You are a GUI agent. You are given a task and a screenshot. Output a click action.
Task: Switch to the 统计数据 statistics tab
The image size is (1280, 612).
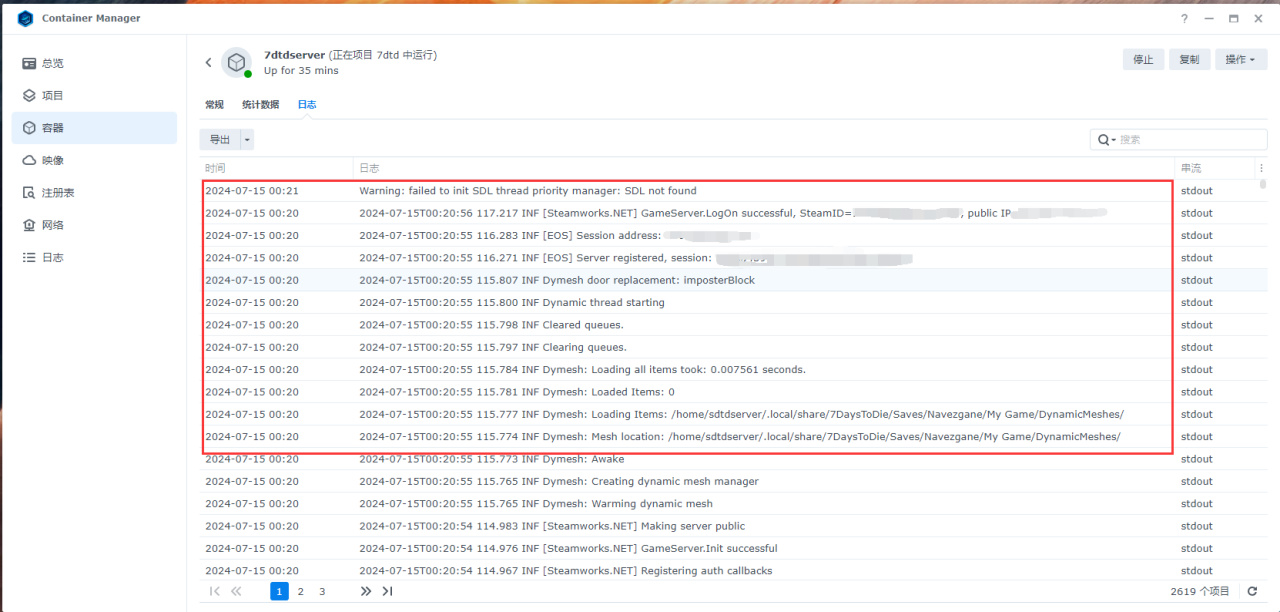click(260, 104)
